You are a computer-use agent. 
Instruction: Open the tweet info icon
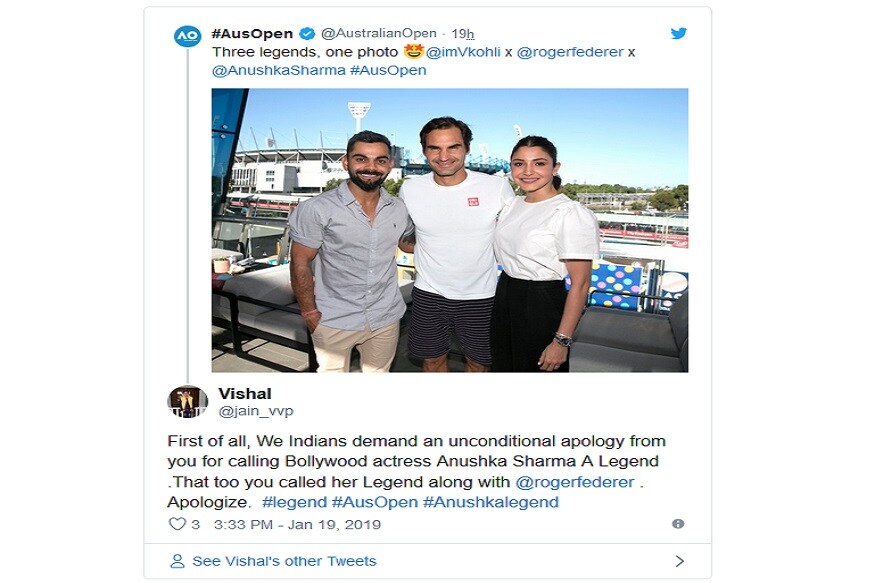[x=678, y=524]
